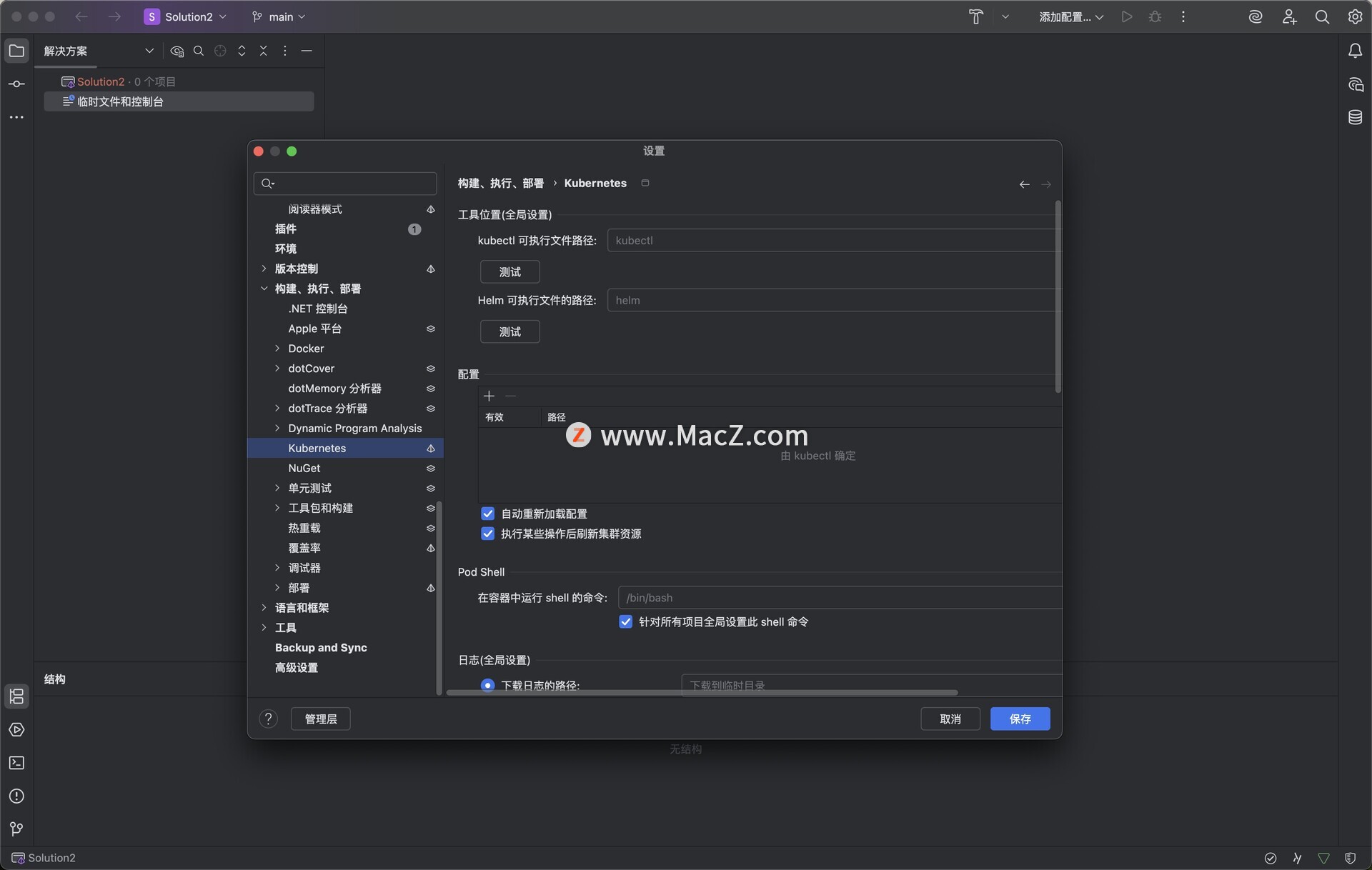Toggle 执行某些操作后刷新集群资源 checkbox
Image resolution: width=1372 pixels, height=870 pixels.
(488, 534)
